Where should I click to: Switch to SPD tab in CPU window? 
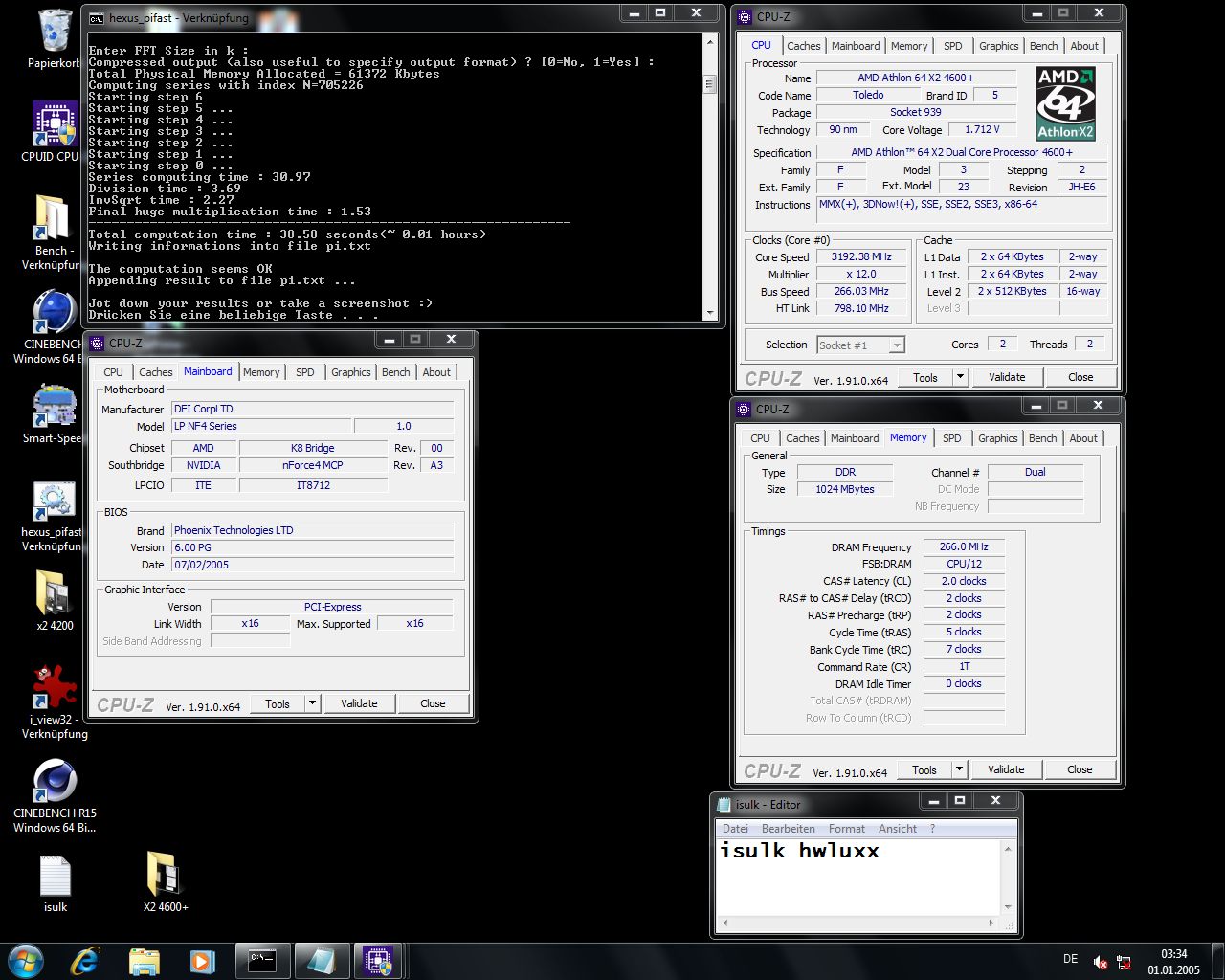pyautogui.click(x=953, y=46)
